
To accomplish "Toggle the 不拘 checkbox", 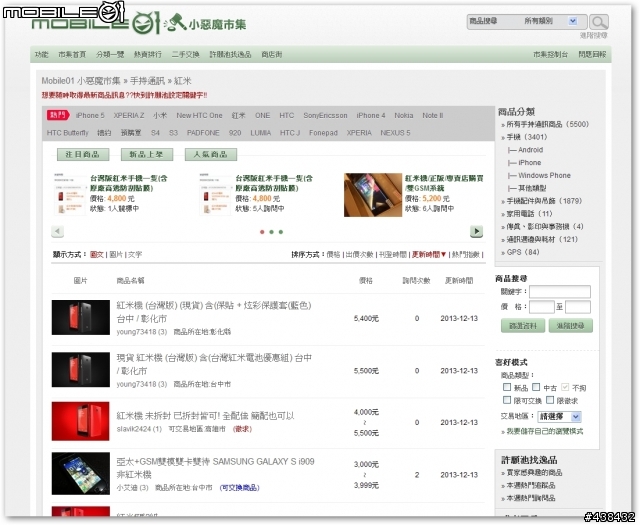I will pos(565,387).
